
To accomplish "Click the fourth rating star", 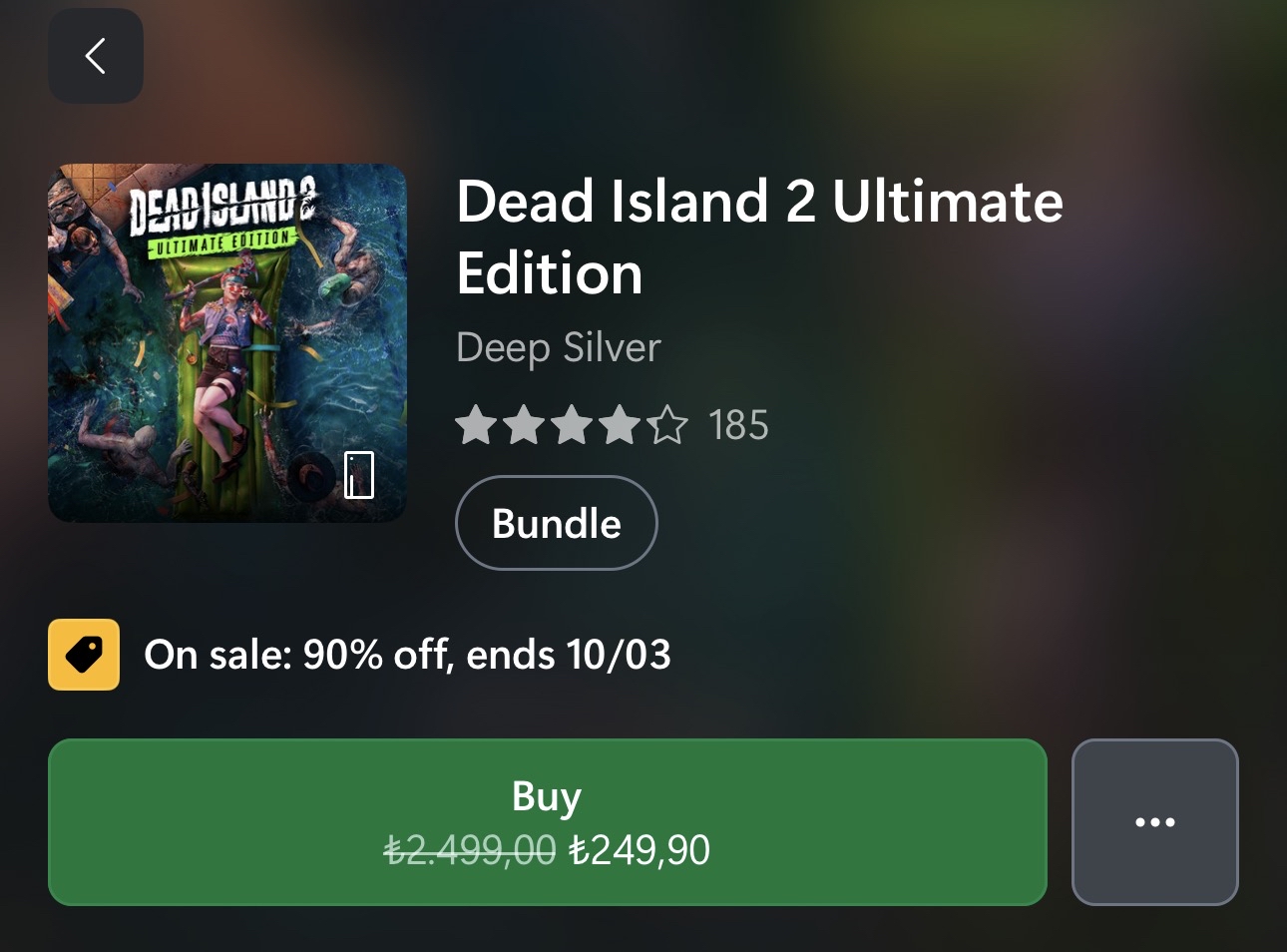I will click(620, 425).
